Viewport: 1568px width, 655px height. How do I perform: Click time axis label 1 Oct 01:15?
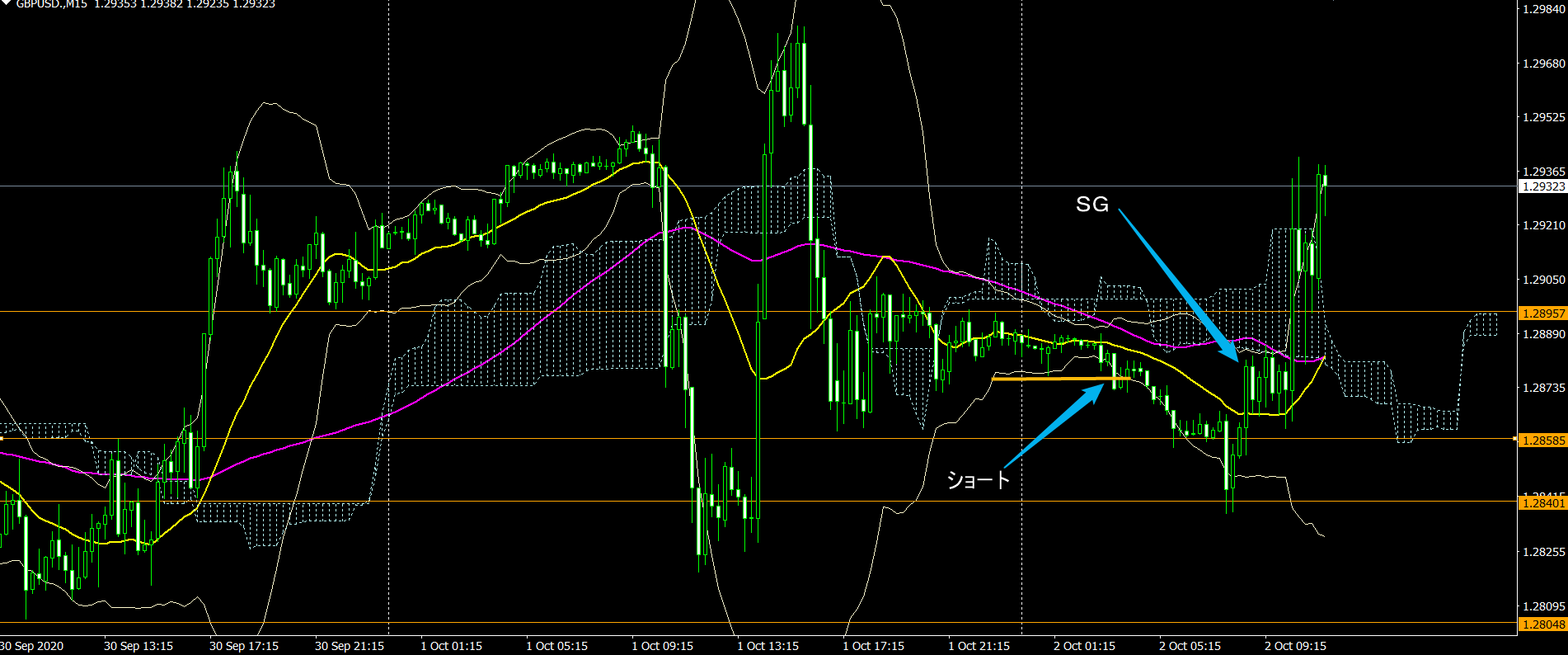(x=452, y=646)
